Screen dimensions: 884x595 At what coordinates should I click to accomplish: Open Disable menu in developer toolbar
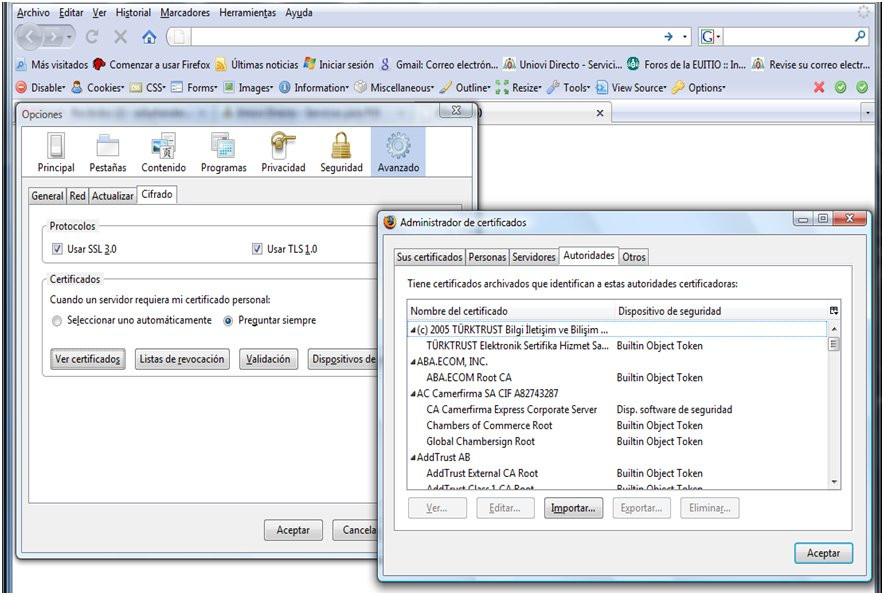tap(41, 87)
